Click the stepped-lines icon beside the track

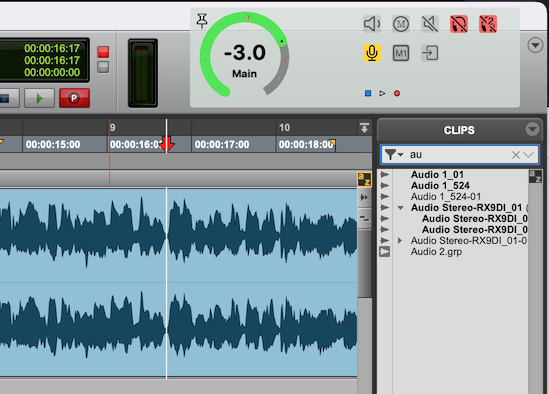click(x=364, y=219)
